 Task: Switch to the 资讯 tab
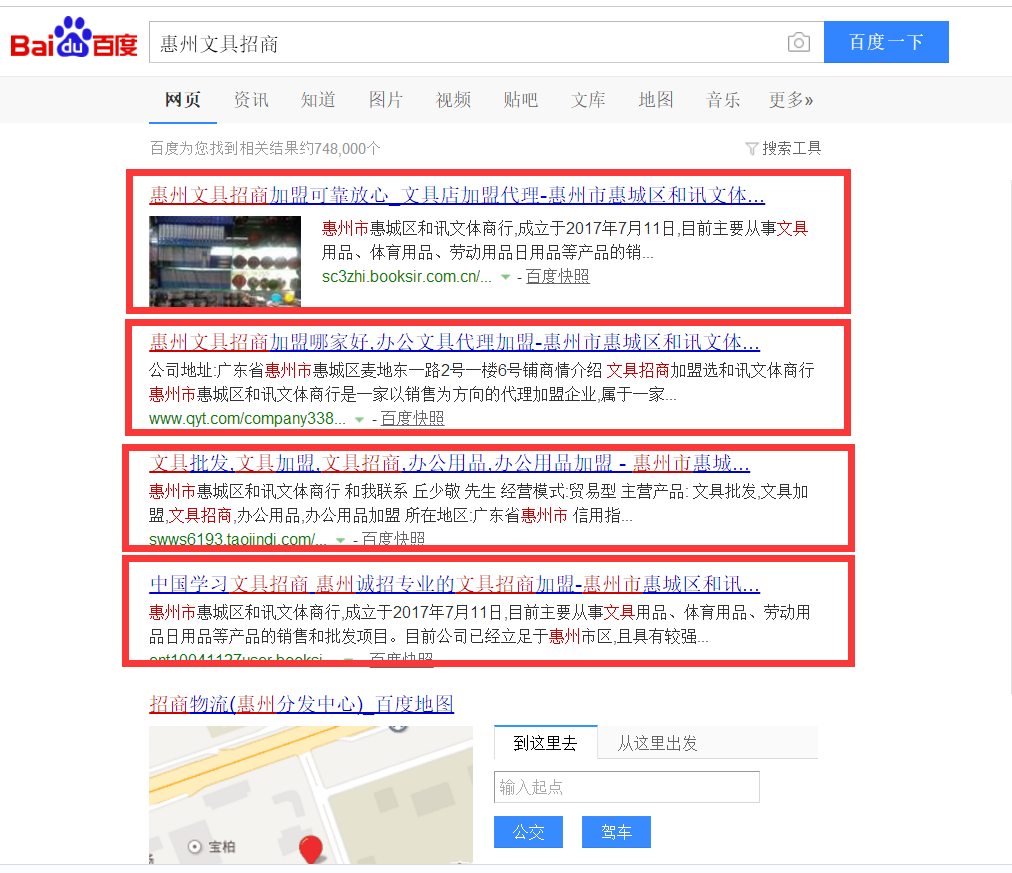pos(250,100)
